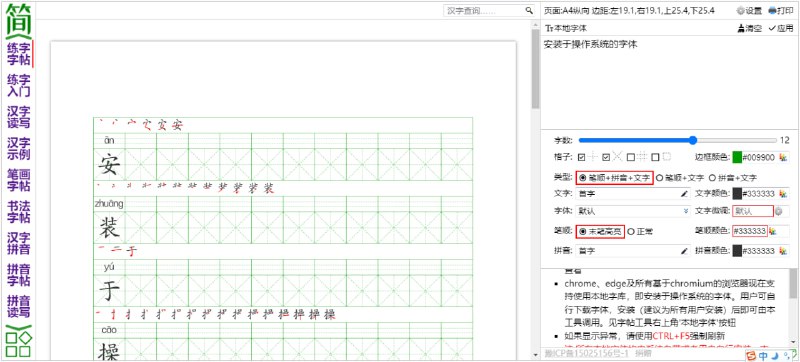
Task: Click the pencil edit icon in 拼音 field
Action: click(x=684, y=251)
